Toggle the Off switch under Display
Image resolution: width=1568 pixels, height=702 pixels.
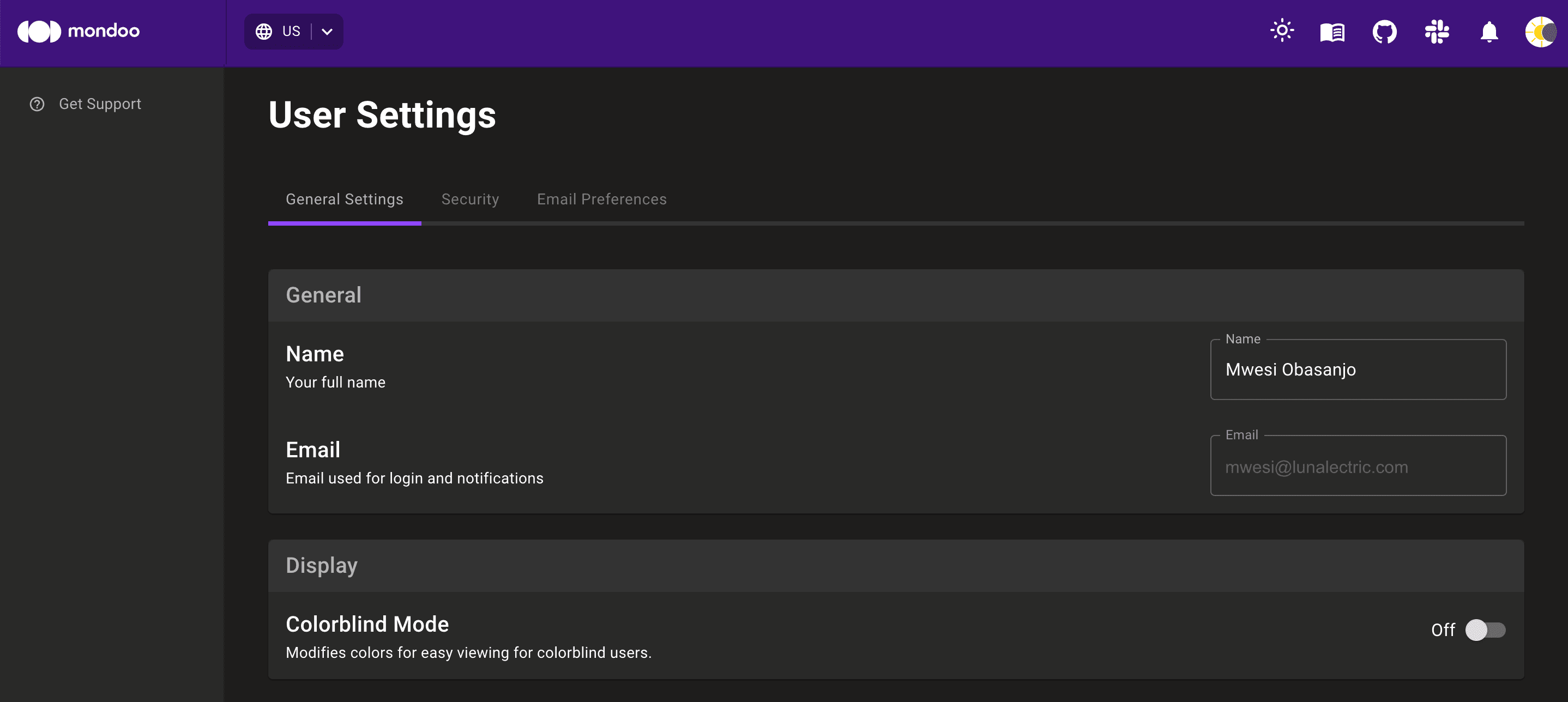point(1485,630)
